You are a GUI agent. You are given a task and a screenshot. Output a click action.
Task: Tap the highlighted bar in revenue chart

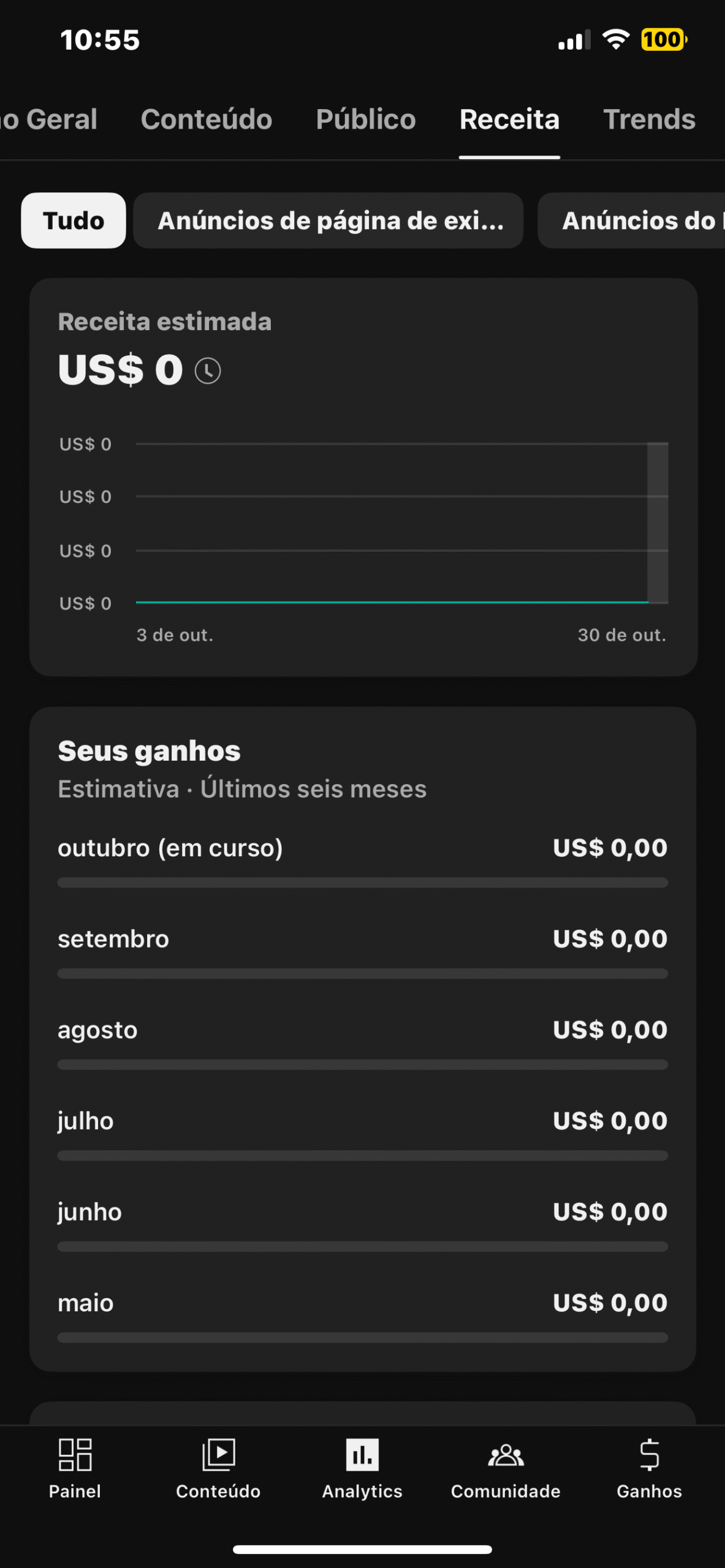point(658,522)
